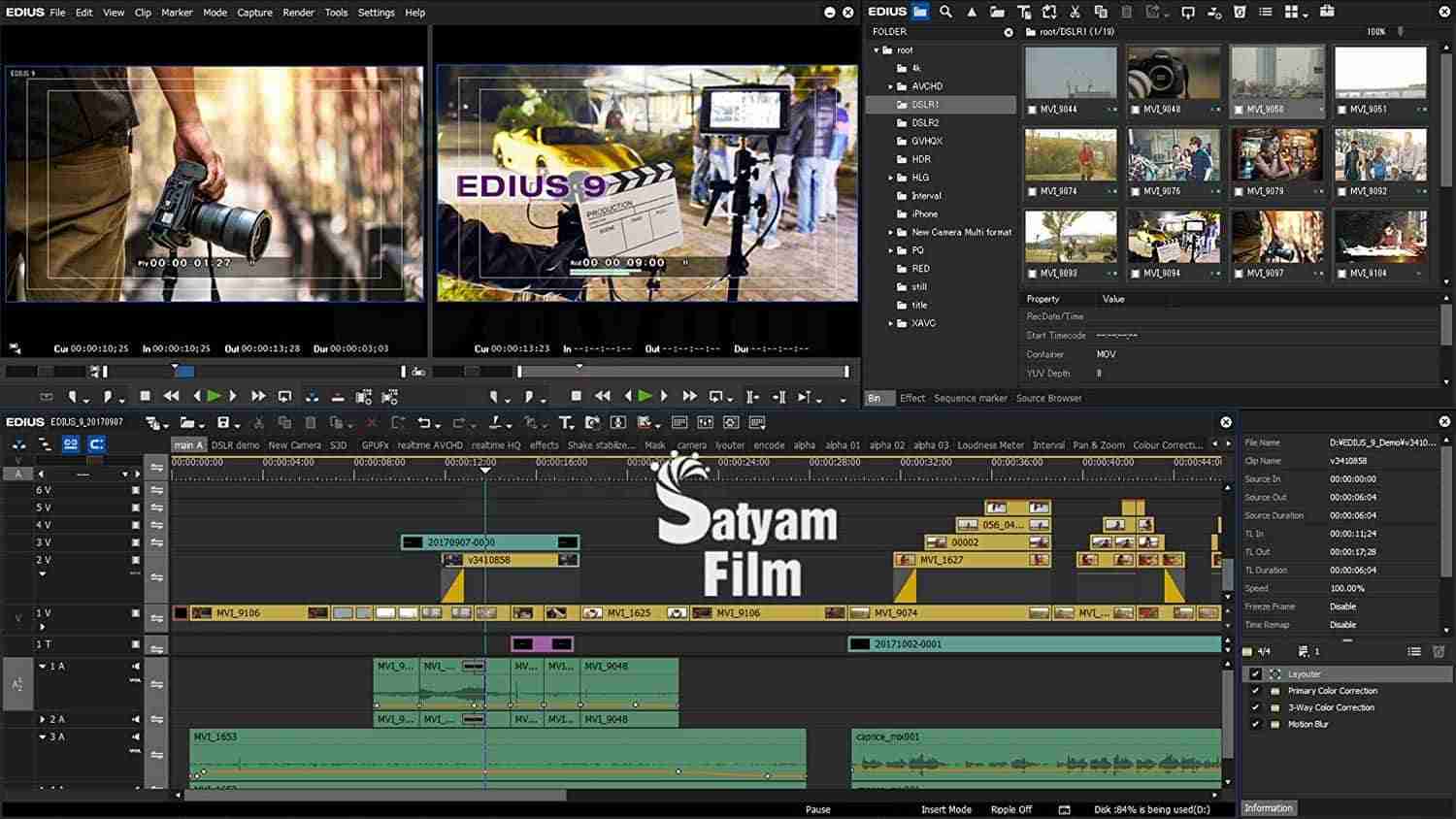Screen dimensions: 1456x819
Task: Click the Create Title (T) icon on timeline toolbar
Action: click(x=565, y=424)
